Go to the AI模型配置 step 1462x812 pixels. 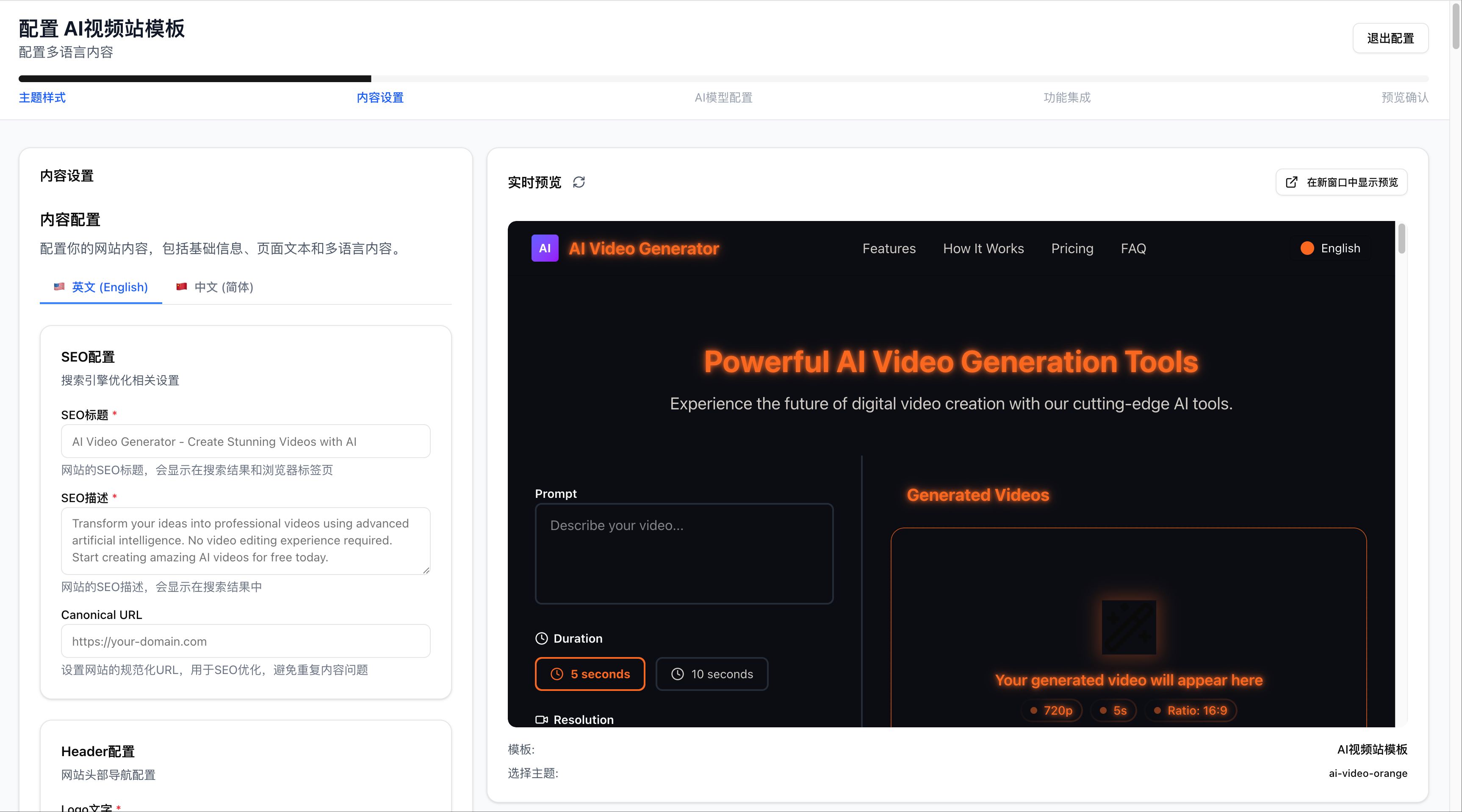[x=724, y=98]
